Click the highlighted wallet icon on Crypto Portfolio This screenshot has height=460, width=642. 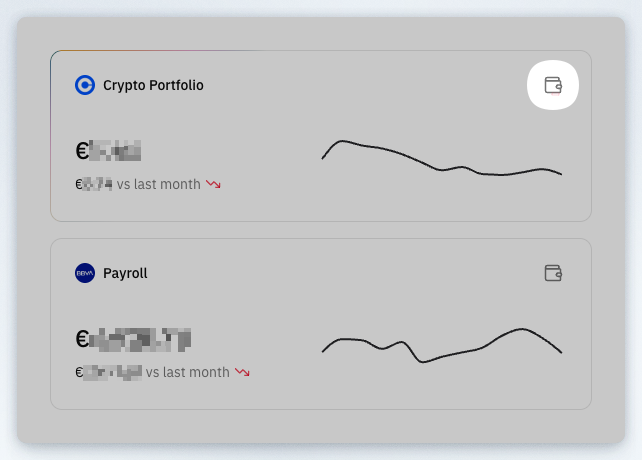pyautogui.click(x=553, y=85)
